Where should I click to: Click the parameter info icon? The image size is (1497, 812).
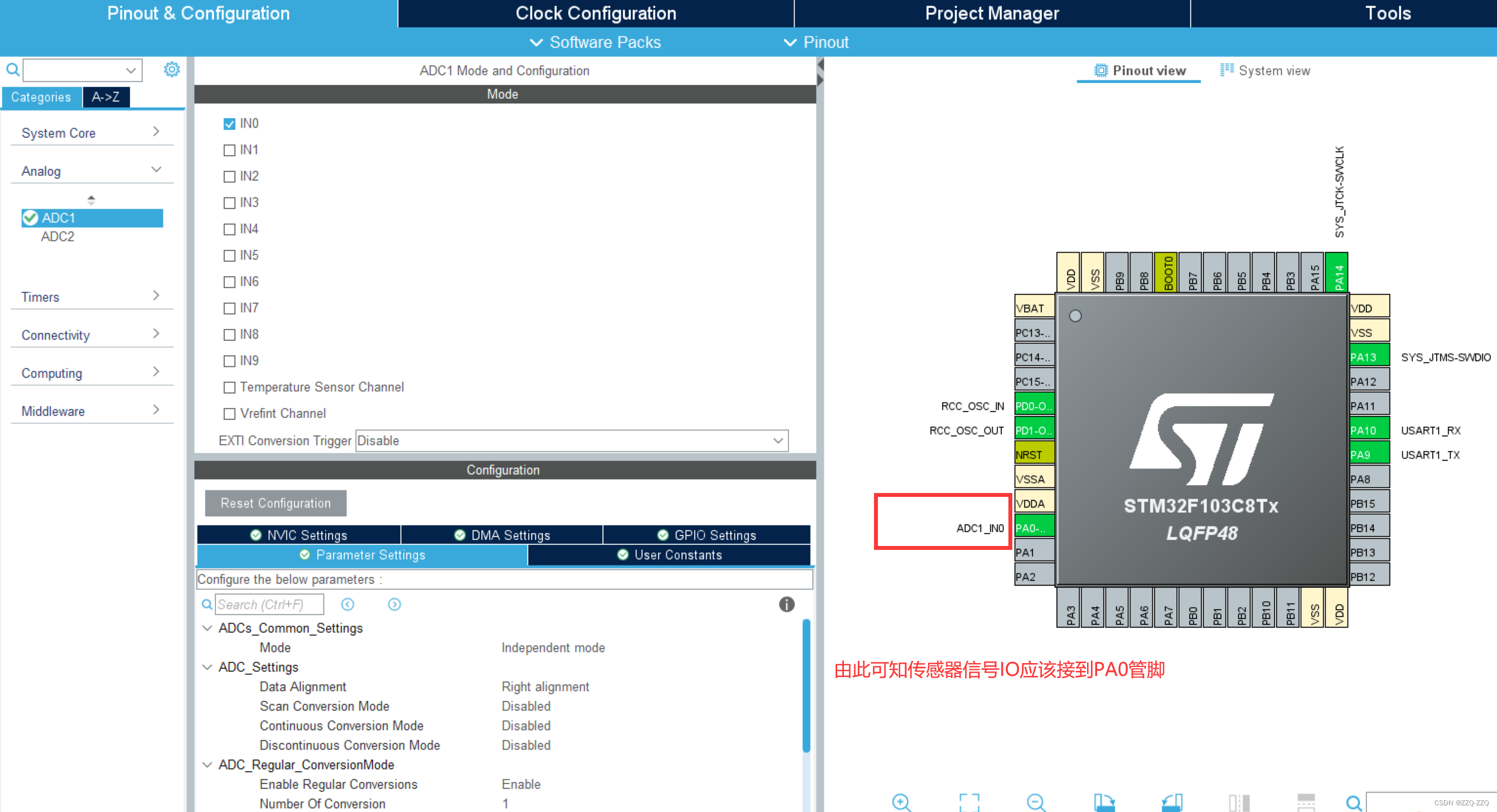tap(786, 605)
